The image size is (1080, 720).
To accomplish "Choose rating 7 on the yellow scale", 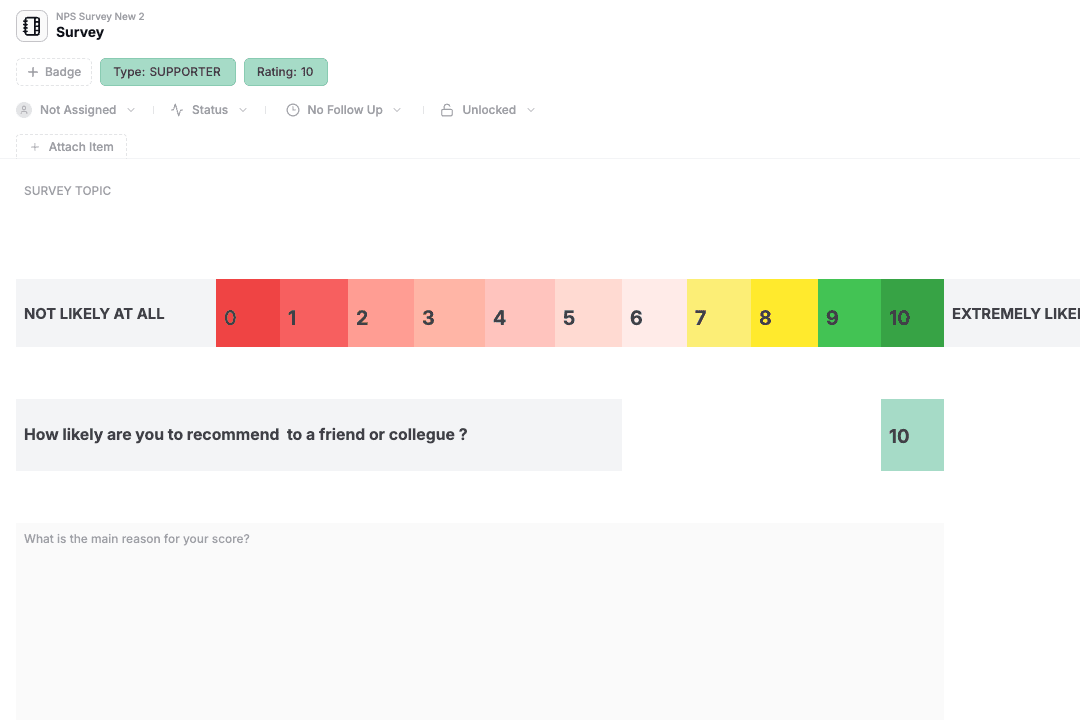I will coord(719,313).
